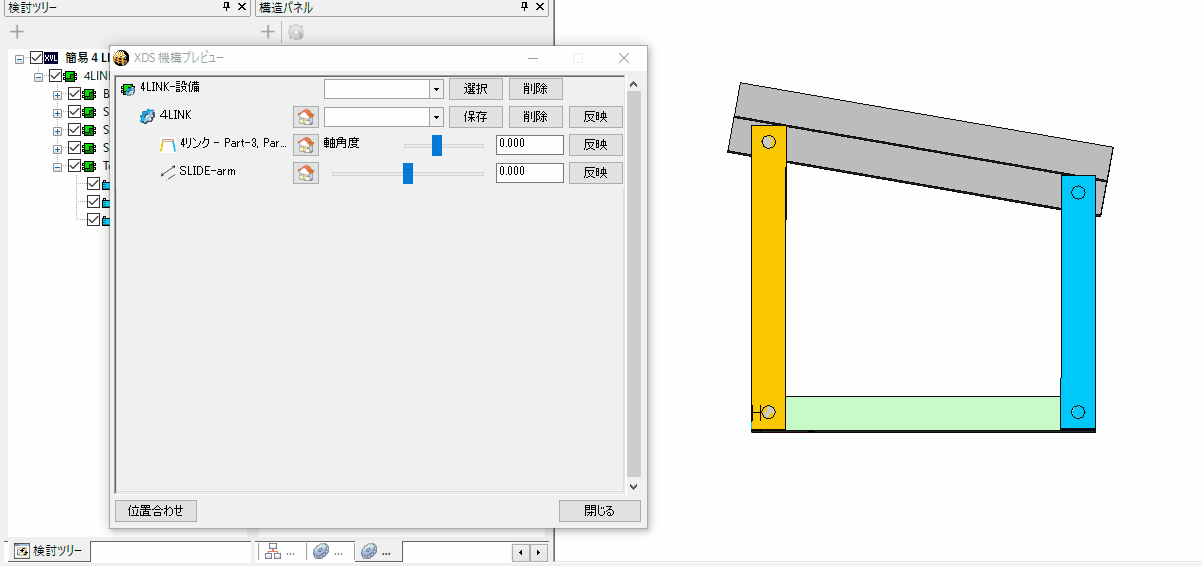Uncheck the 4LINK child node checkbox
The image size is (1202, 566).
(x=56, y=76)
